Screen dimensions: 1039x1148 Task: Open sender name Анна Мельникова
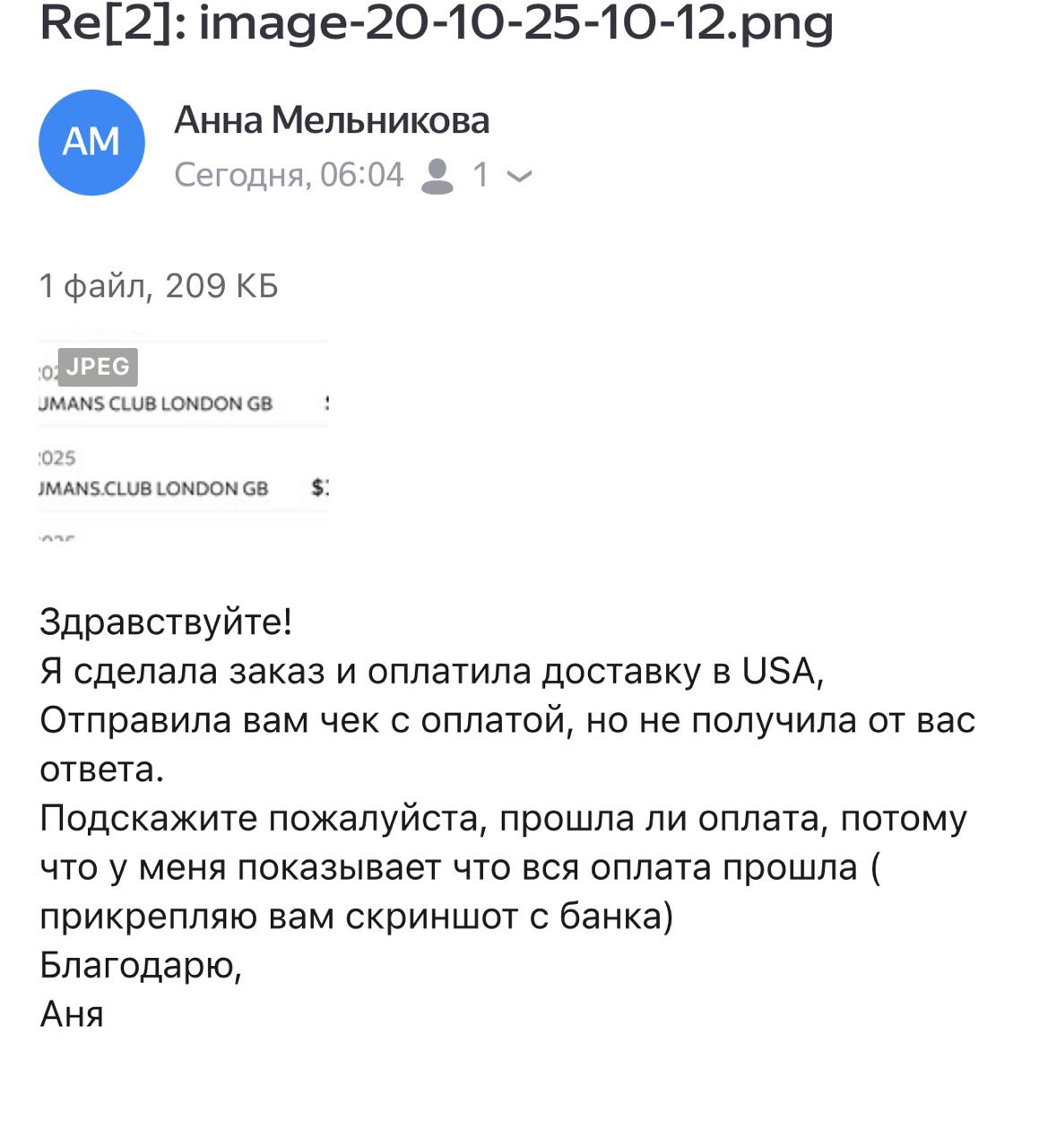332,120
